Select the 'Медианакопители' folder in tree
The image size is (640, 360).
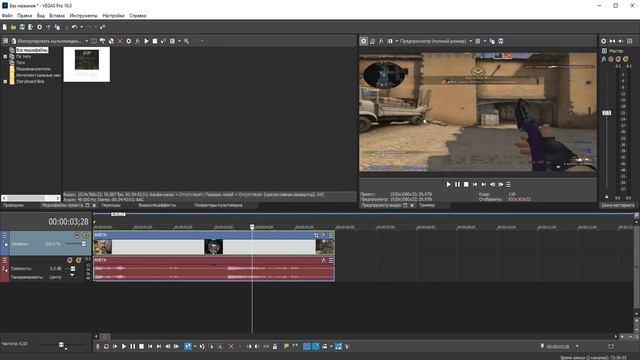(33, 69)
